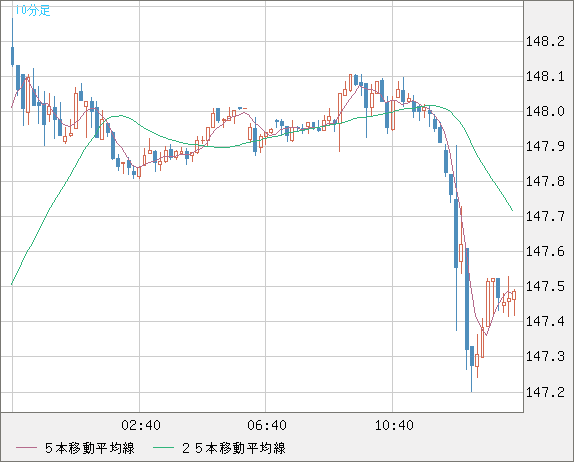This screenshot has height=462, width=574.
Task: Click the 06:40 time axis label
Action: 267,425
